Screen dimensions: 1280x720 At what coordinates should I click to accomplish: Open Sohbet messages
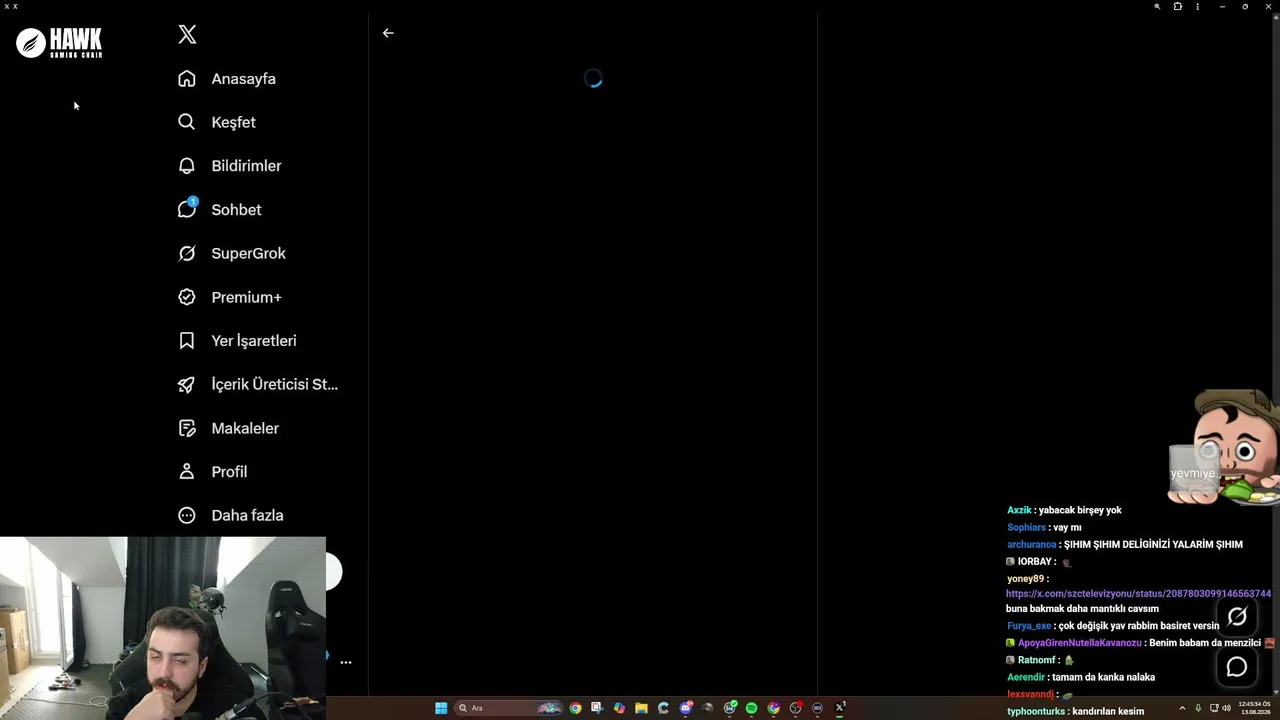236,209
